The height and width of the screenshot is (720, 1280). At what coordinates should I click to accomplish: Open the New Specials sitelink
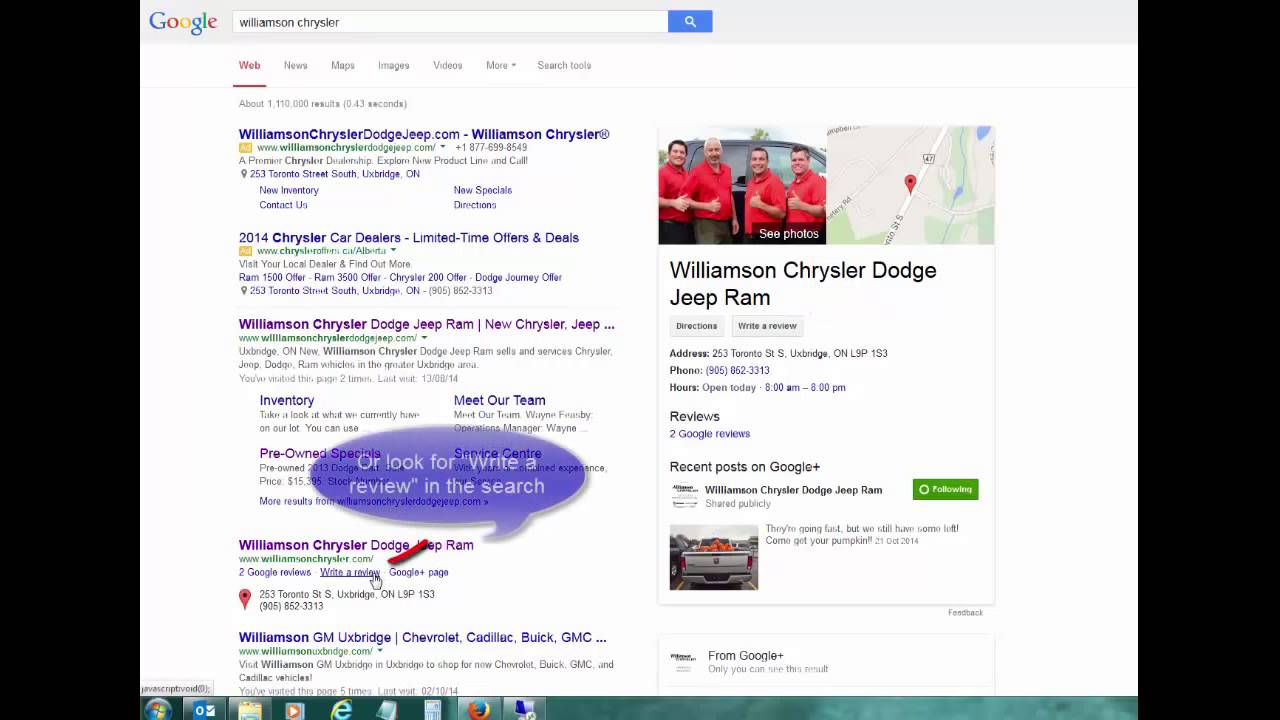[483, 190]
